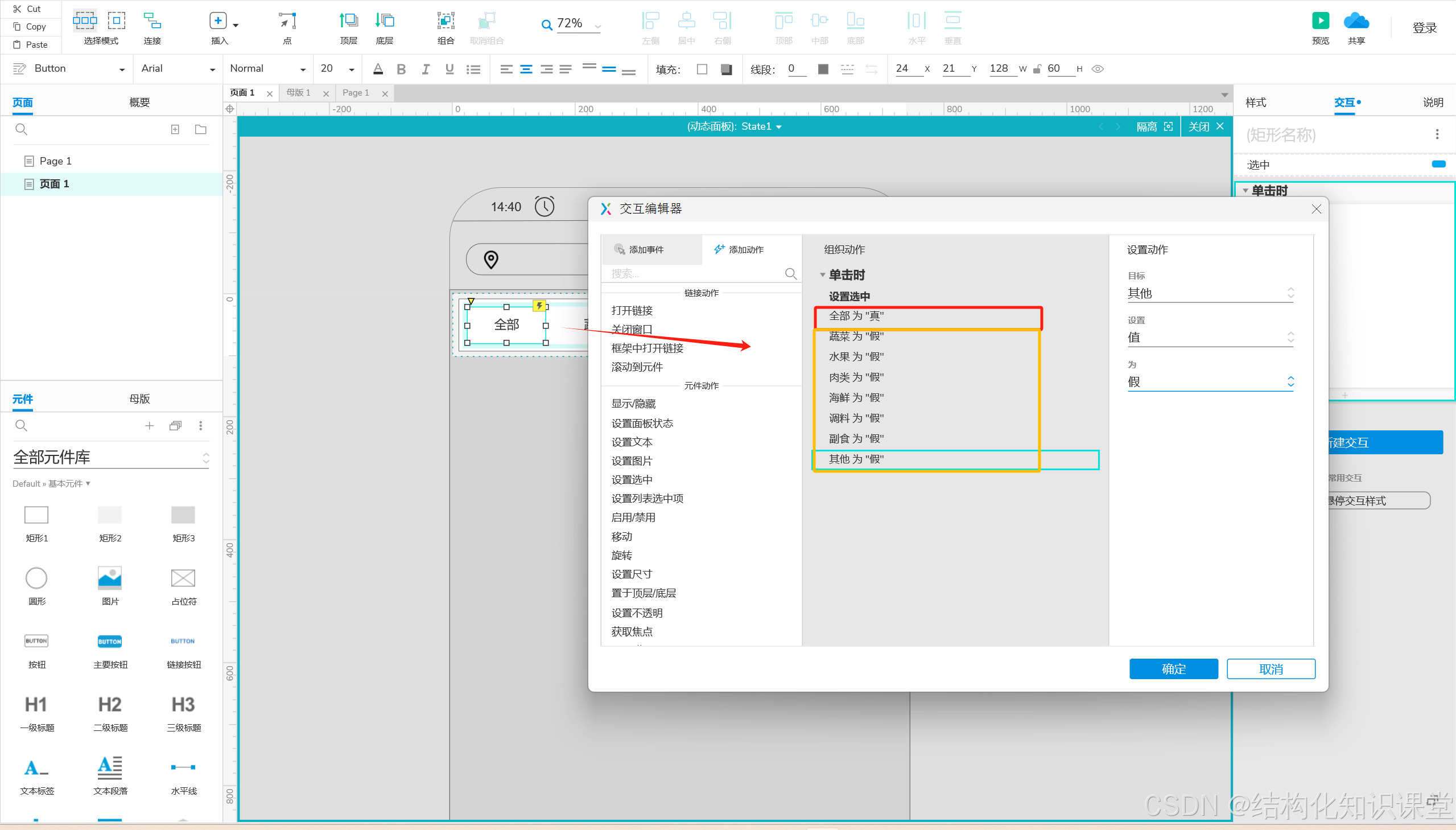Switch to the 概要 outline tab
The width and height of the screenshot is (1456, 830).
click(139, 102)
